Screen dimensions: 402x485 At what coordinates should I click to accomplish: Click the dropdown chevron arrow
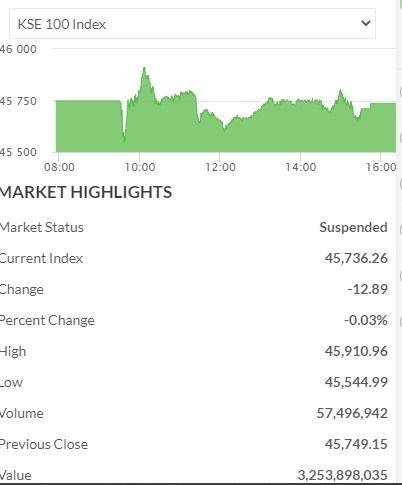tap(366, 23)
